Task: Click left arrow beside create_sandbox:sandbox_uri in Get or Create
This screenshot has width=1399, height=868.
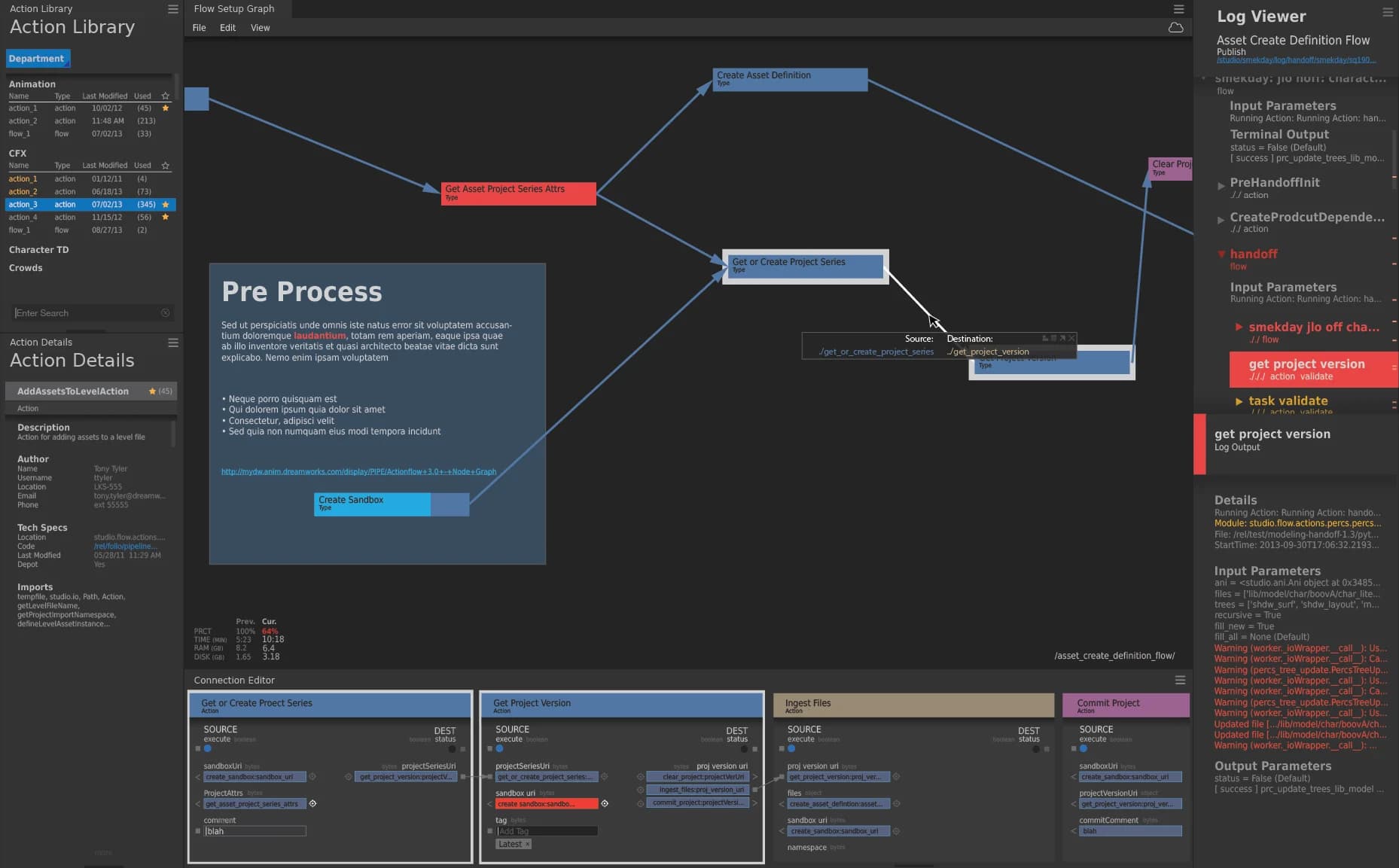Action: [198, 777]
